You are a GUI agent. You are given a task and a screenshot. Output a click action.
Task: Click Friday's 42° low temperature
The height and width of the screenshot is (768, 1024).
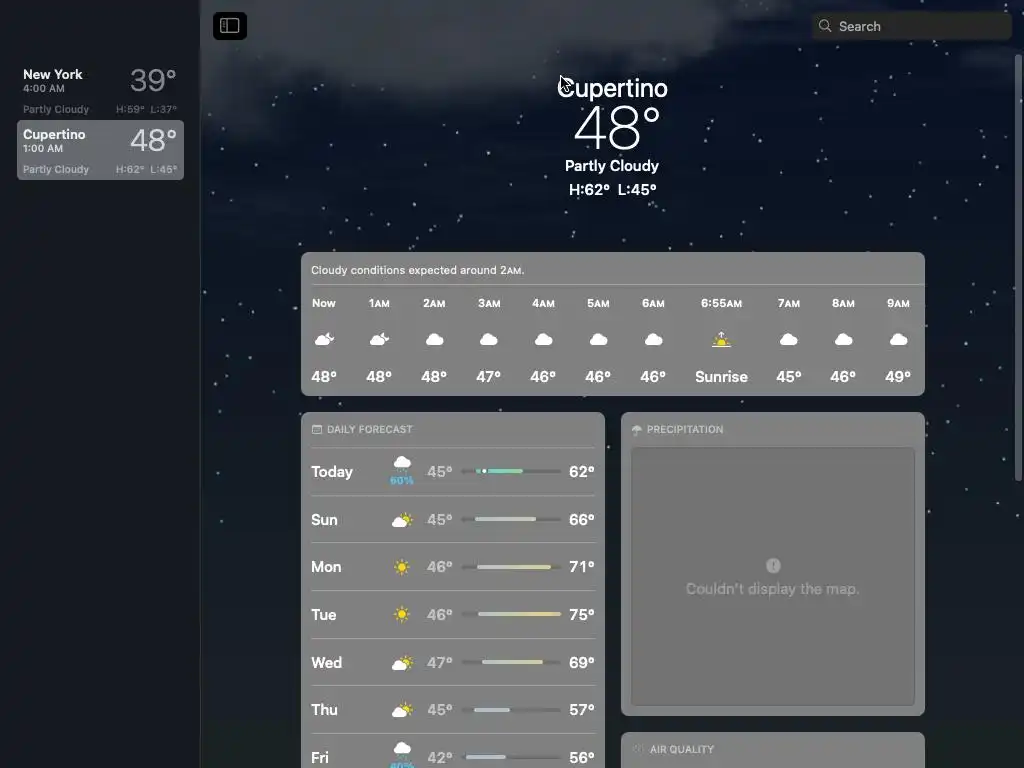click(440, 758)
